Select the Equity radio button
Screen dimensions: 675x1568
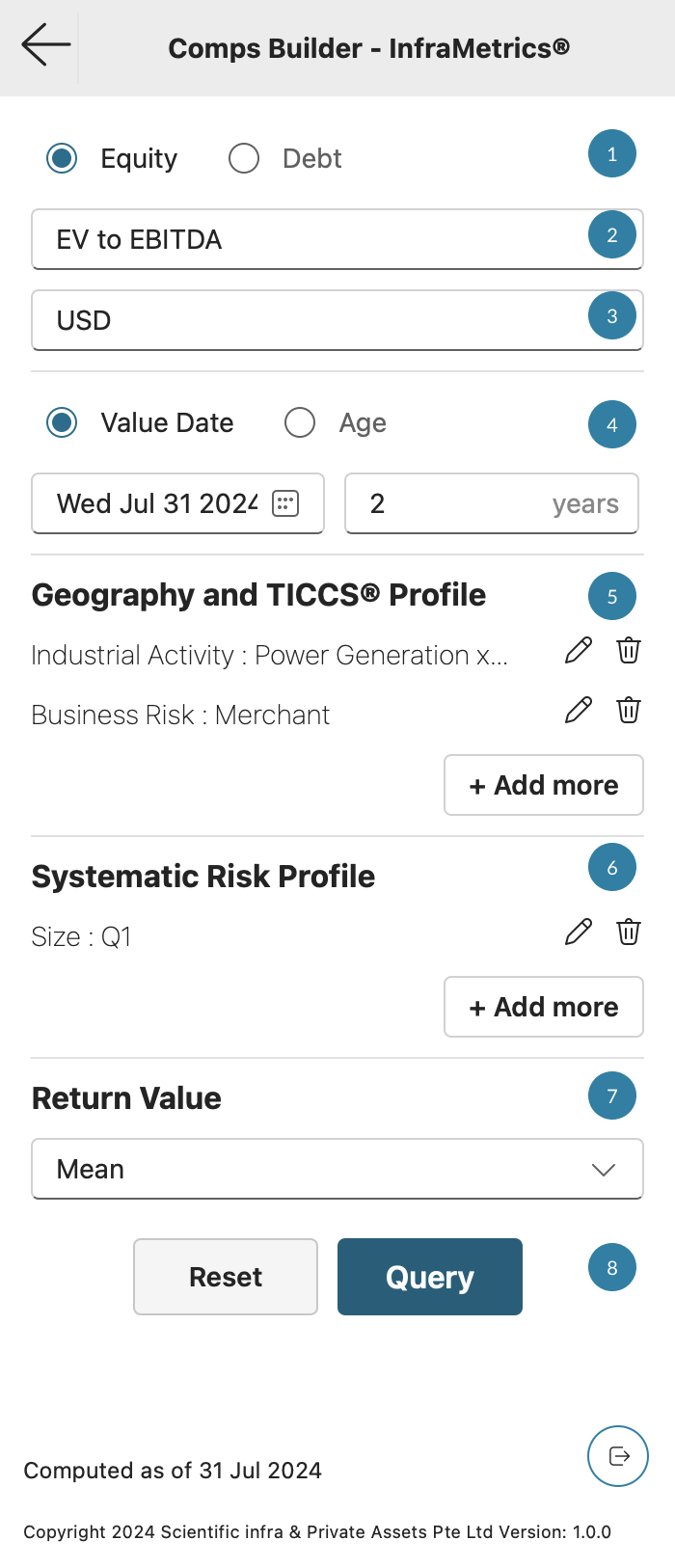pos(63,158)
